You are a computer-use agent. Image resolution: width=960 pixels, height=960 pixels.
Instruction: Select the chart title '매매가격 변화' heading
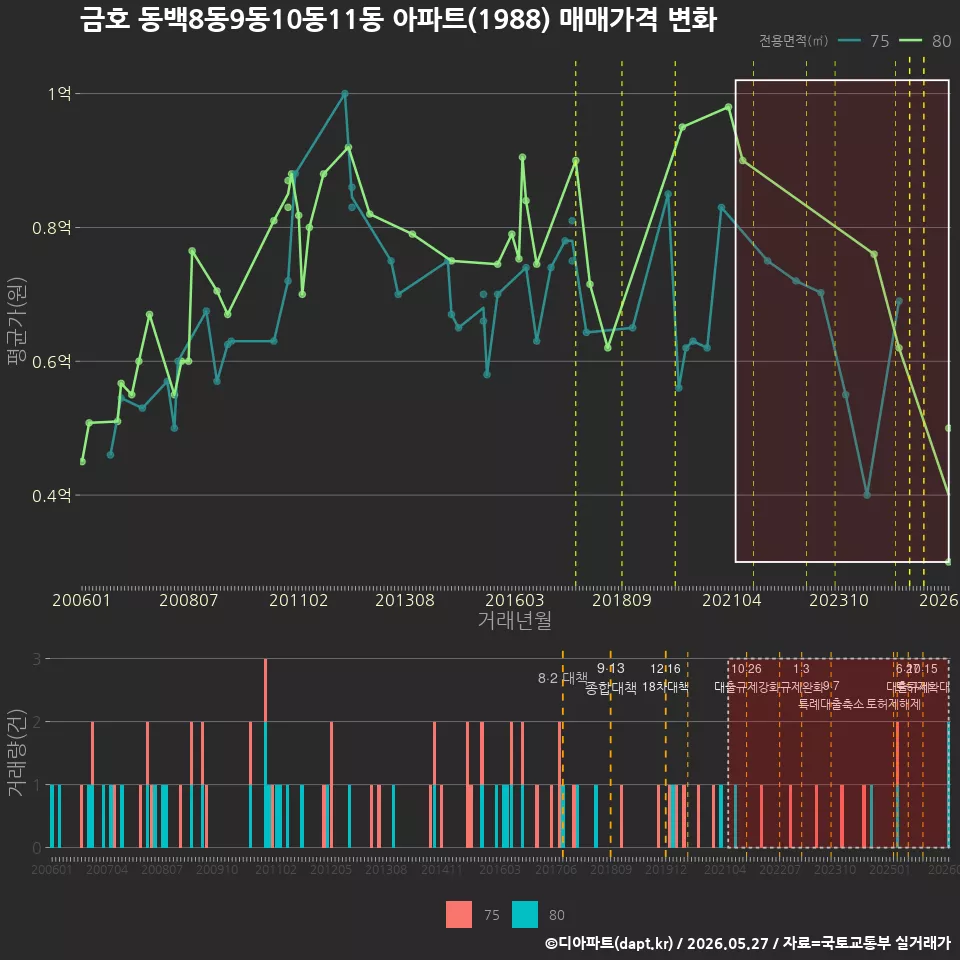point(637,20)
